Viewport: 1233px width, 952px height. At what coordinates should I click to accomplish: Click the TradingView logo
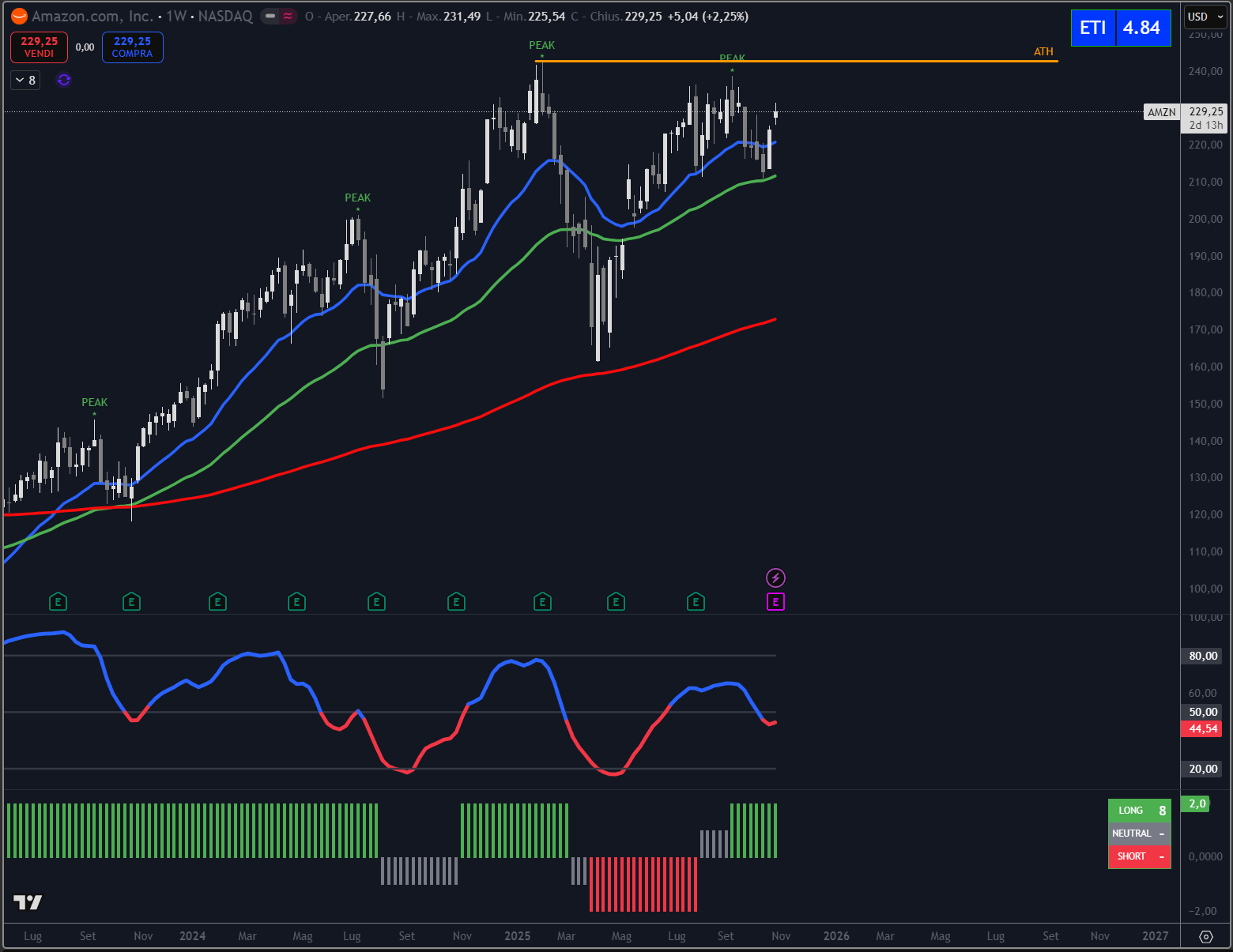pyautogui.click(x=28, y=901)
